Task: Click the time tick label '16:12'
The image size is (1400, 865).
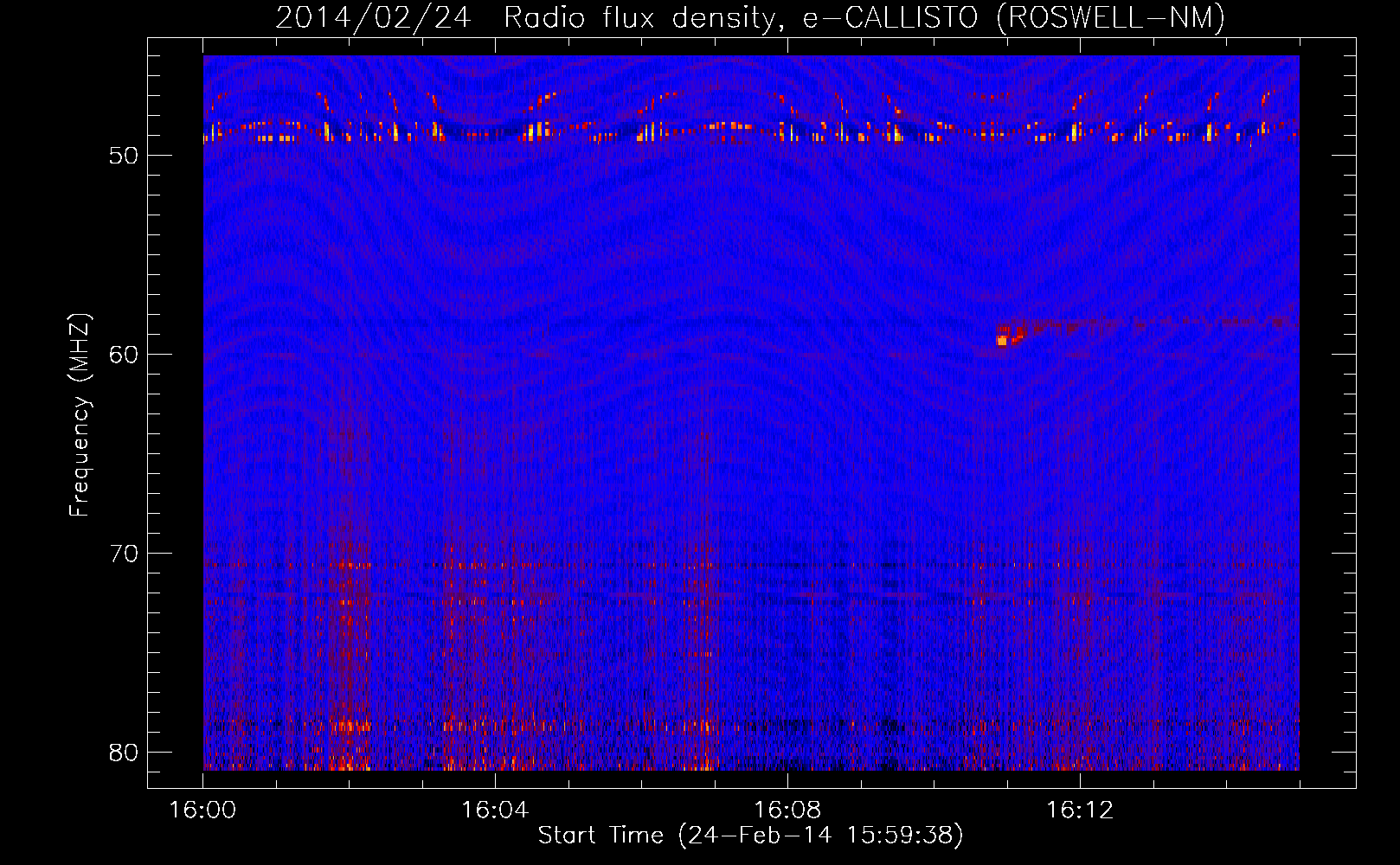Action: (x=1080, y=811)
